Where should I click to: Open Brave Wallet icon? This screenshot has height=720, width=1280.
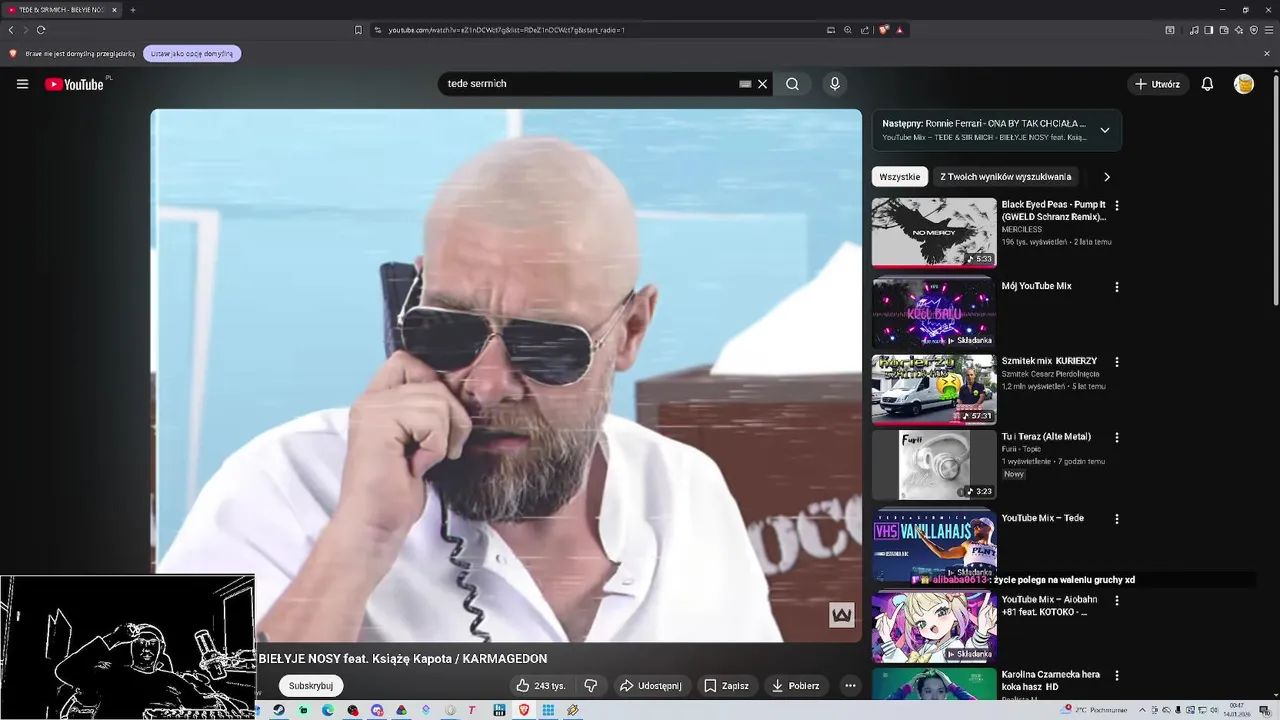[1224, 30]
